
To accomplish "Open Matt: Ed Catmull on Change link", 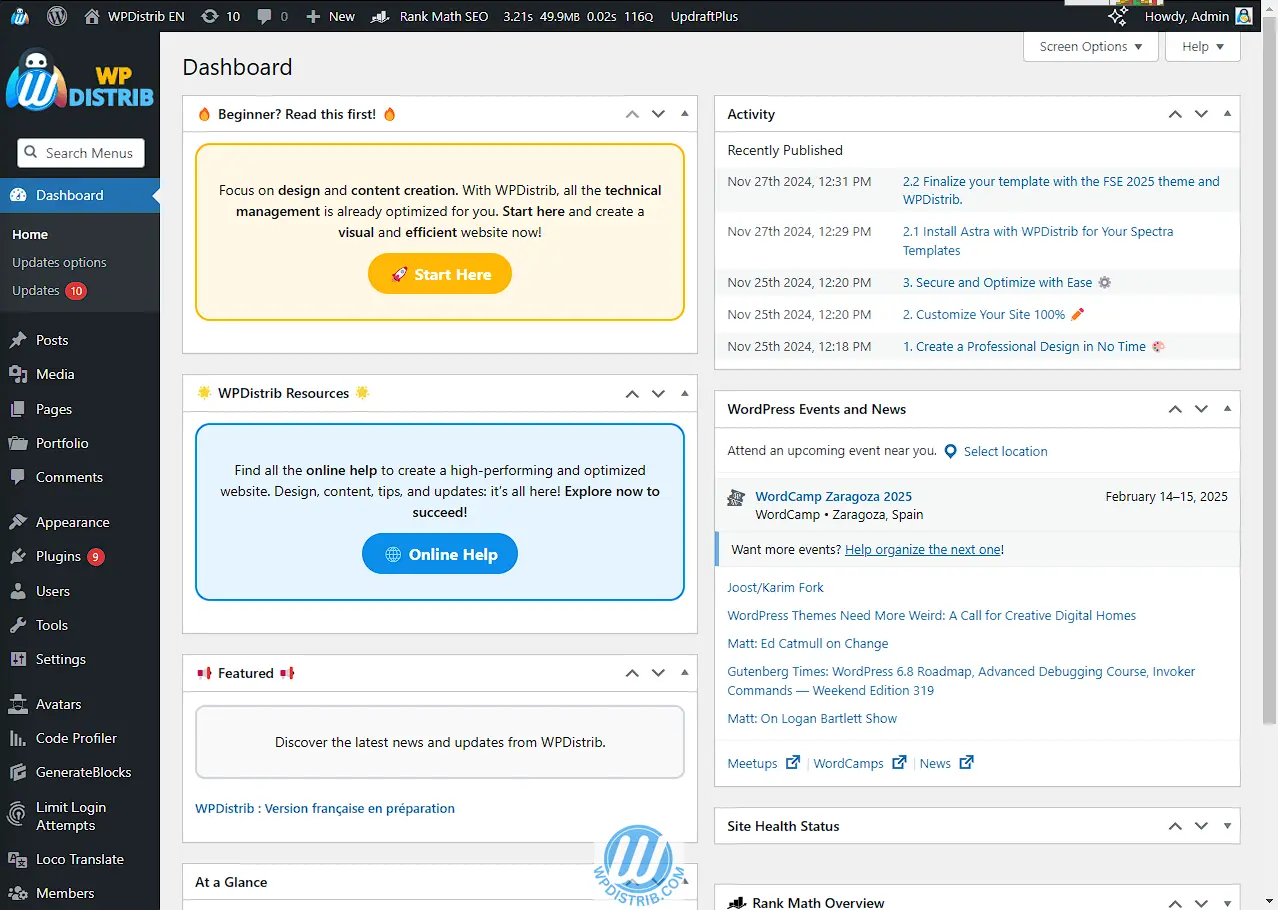I will point(807,643).
